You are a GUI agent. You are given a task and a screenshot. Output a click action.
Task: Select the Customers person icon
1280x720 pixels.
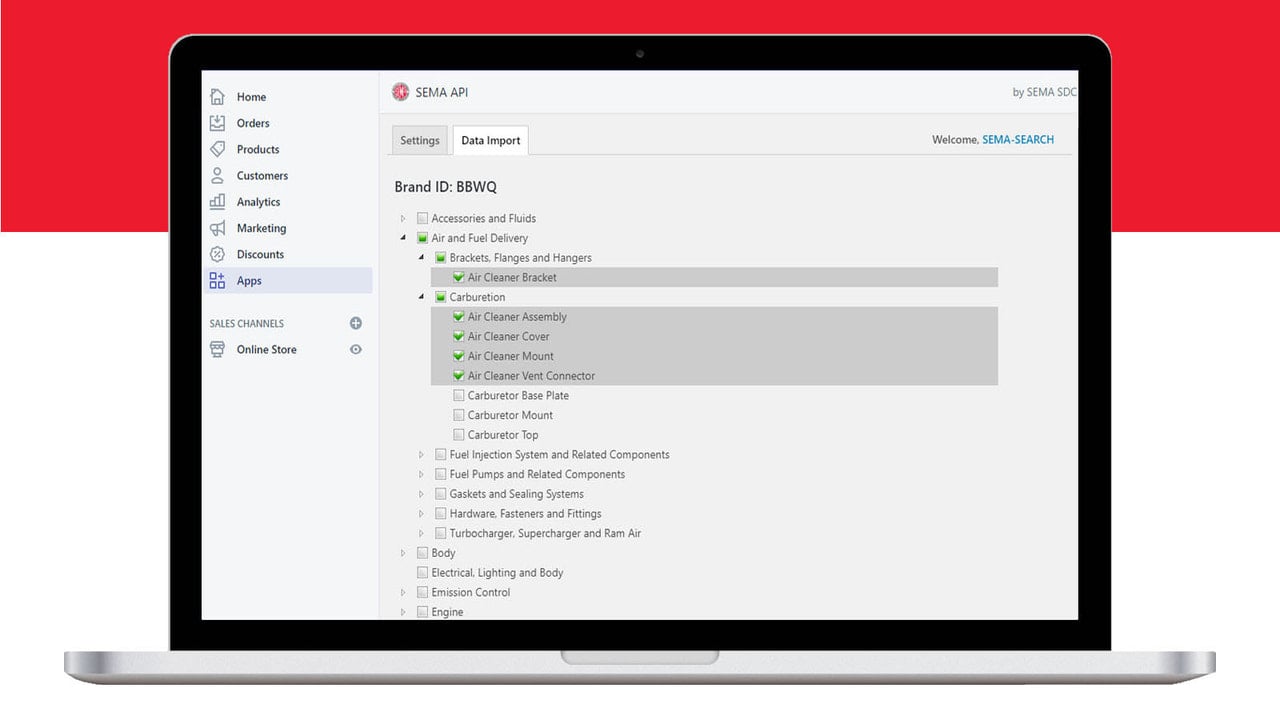(217, 175)
